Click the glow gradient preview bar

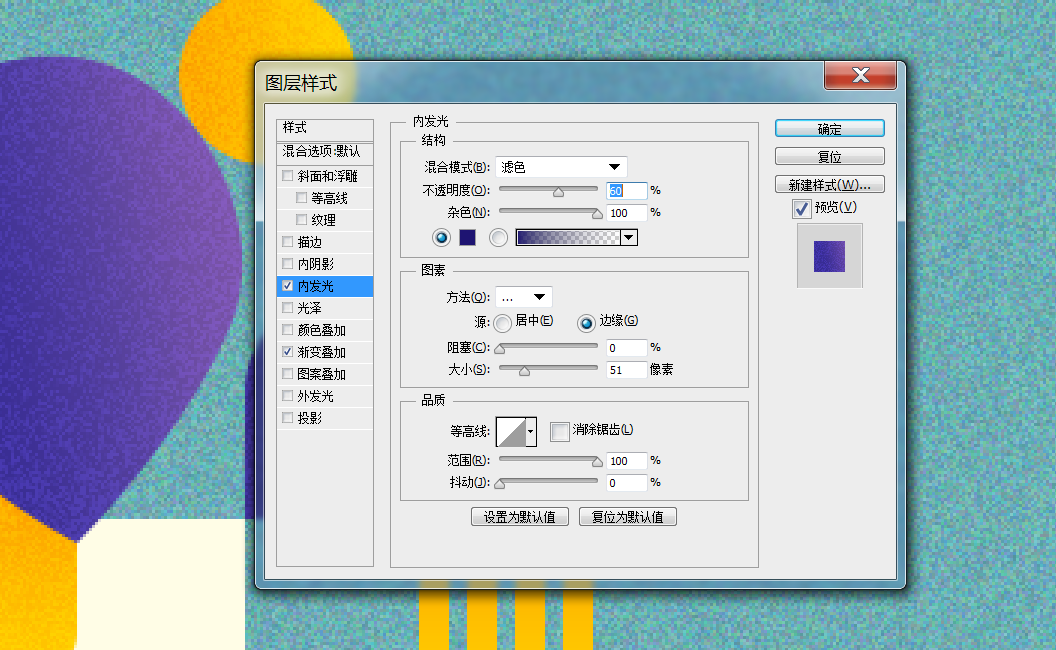[x=568, y=237]
